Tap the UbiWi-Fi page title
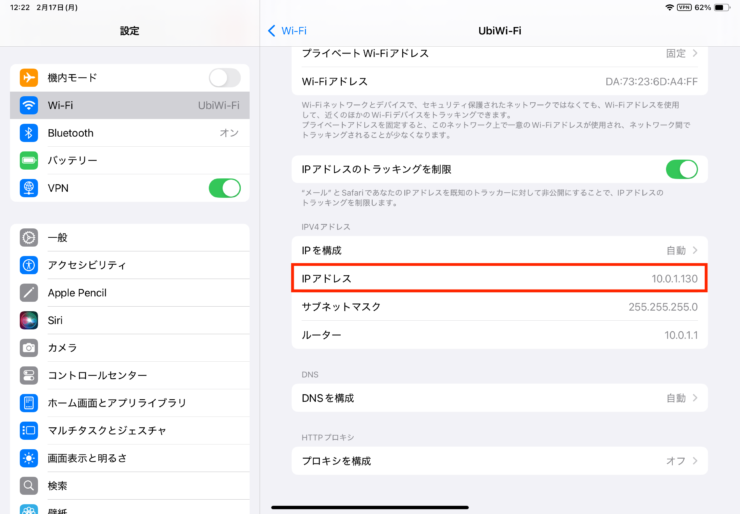Image resolution: width=740 pixels, height=514 pixels. pos(500,31)
